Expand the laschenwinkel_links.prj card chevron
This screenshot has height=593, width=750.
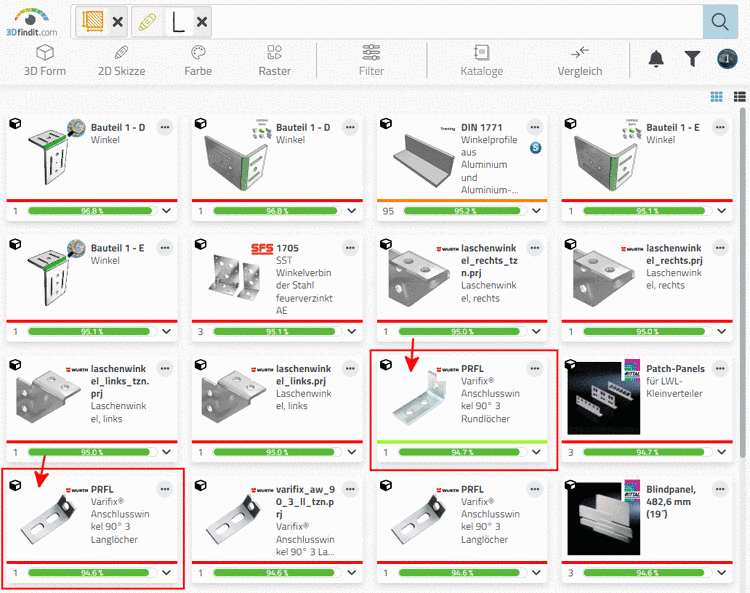(352, 452)
